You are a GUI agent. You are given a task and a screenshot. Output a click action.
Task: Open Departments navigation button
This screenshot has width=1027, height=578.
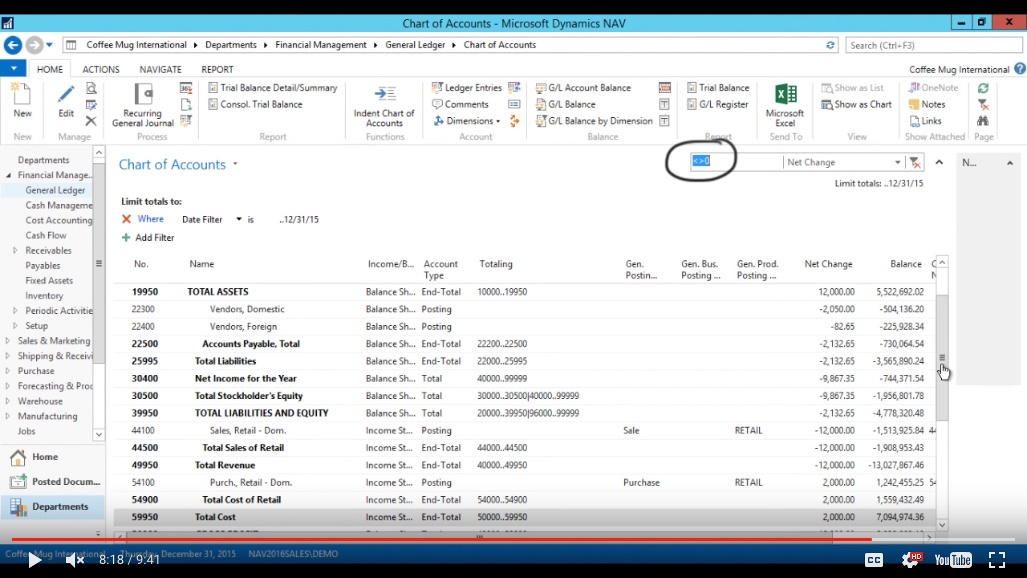[52, 507]
